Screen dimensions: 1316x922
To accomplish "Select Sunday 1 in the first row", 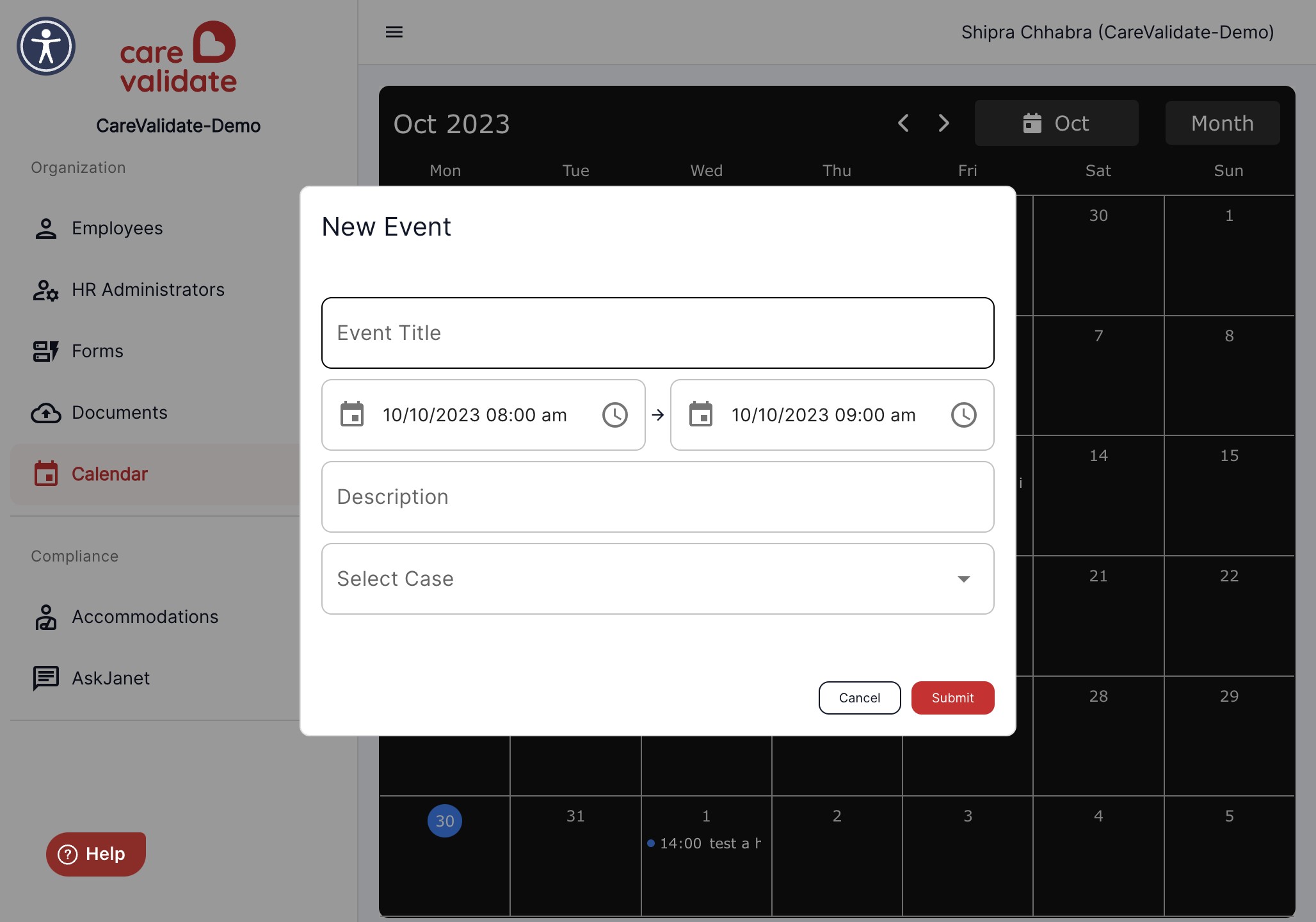I will pyautogui.click(x=1229, y=216).
